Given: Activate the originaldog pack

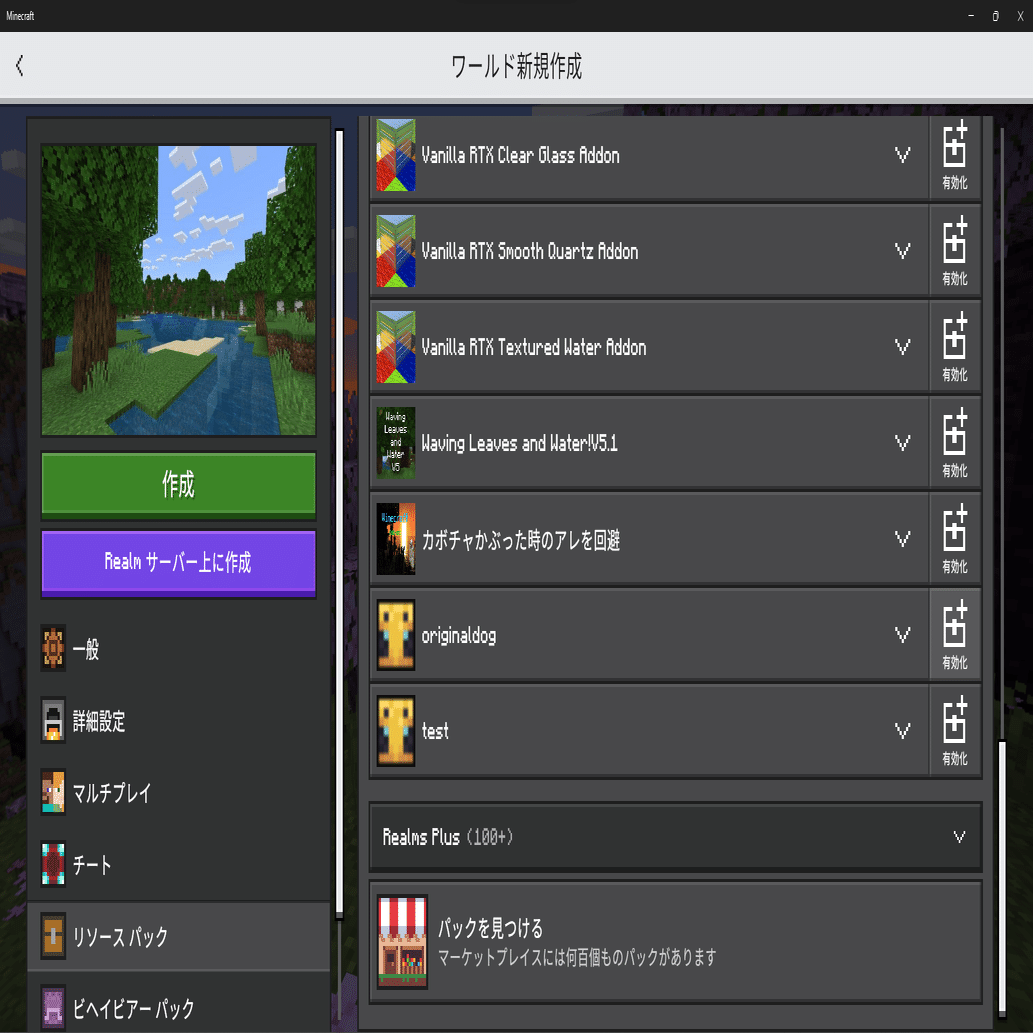Looking at the screenshot, I should click(955, 634).
